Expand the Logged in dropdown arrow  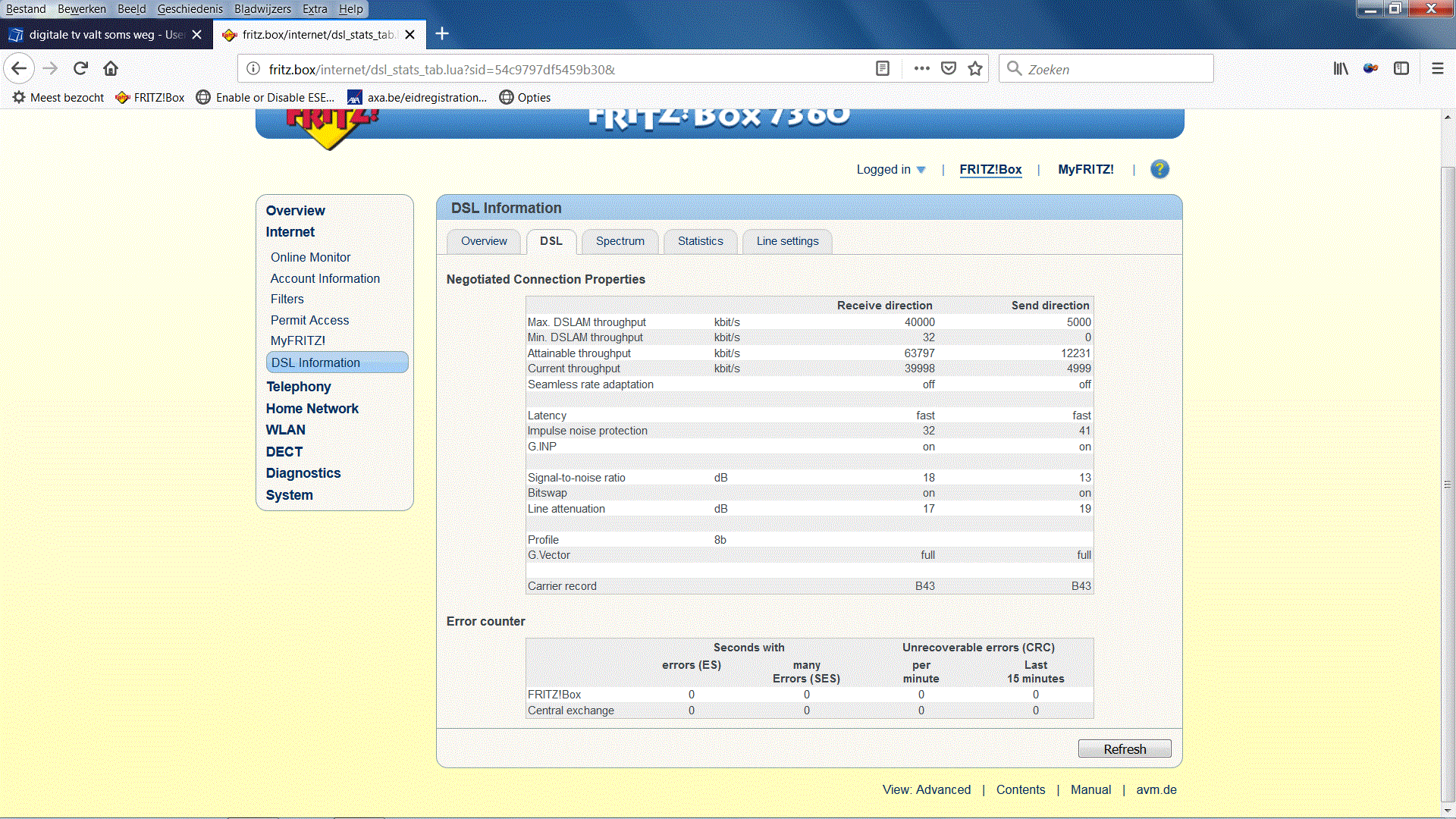pyautogui.click(x=921, y=170)
